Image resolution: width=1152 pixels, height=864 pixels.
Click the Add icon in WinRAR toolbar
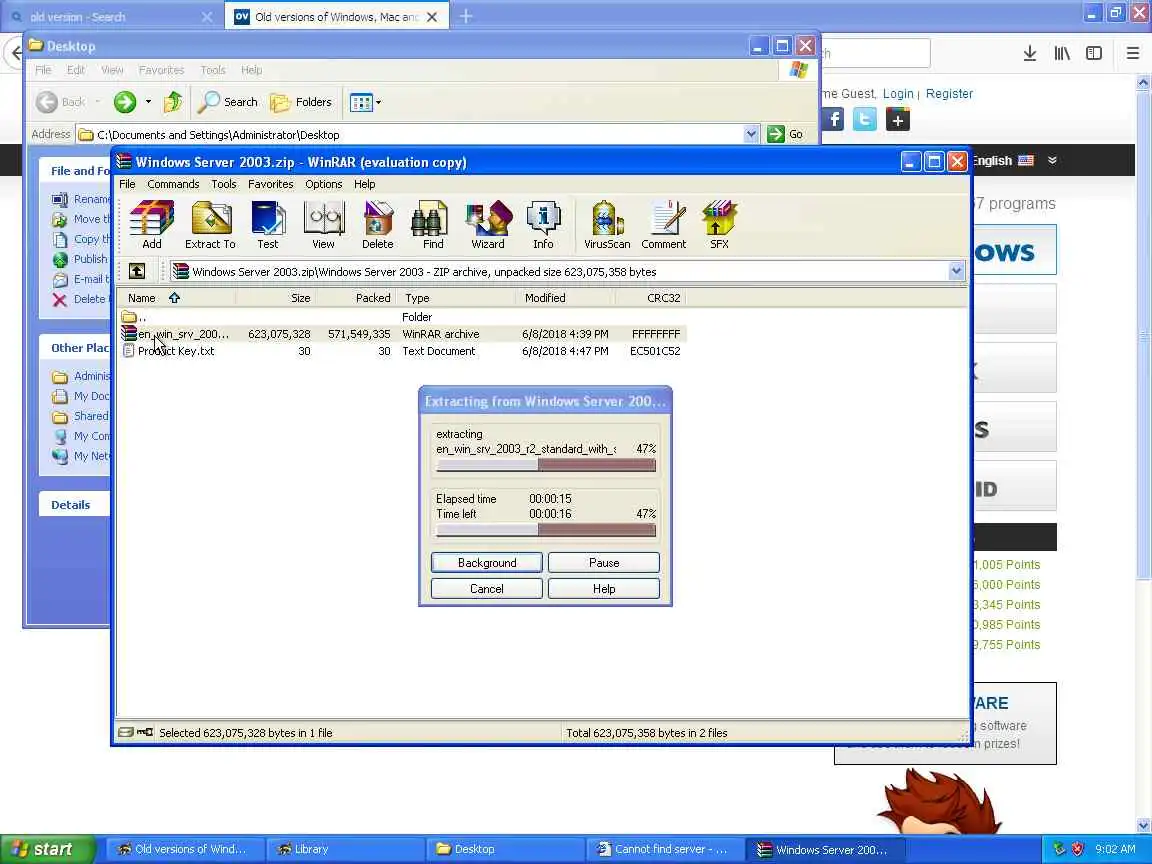pyautogui.click(x=152, y=225)
